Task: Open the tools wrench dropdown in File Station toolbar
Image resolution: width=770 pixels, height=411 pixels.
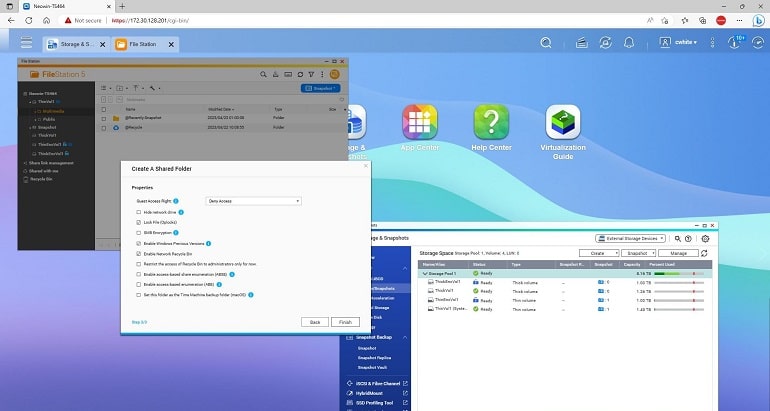Action: click(155, 88)
